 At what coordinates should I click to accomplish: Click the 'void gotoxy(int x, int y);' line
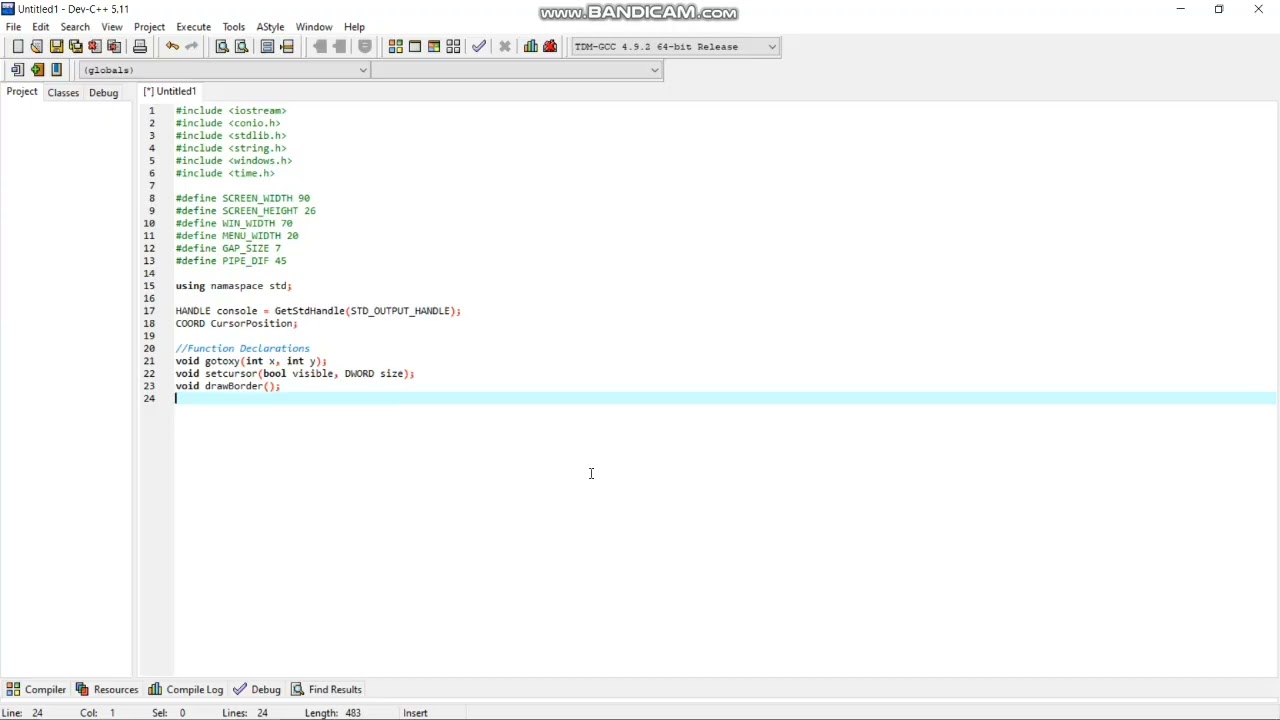251,361
